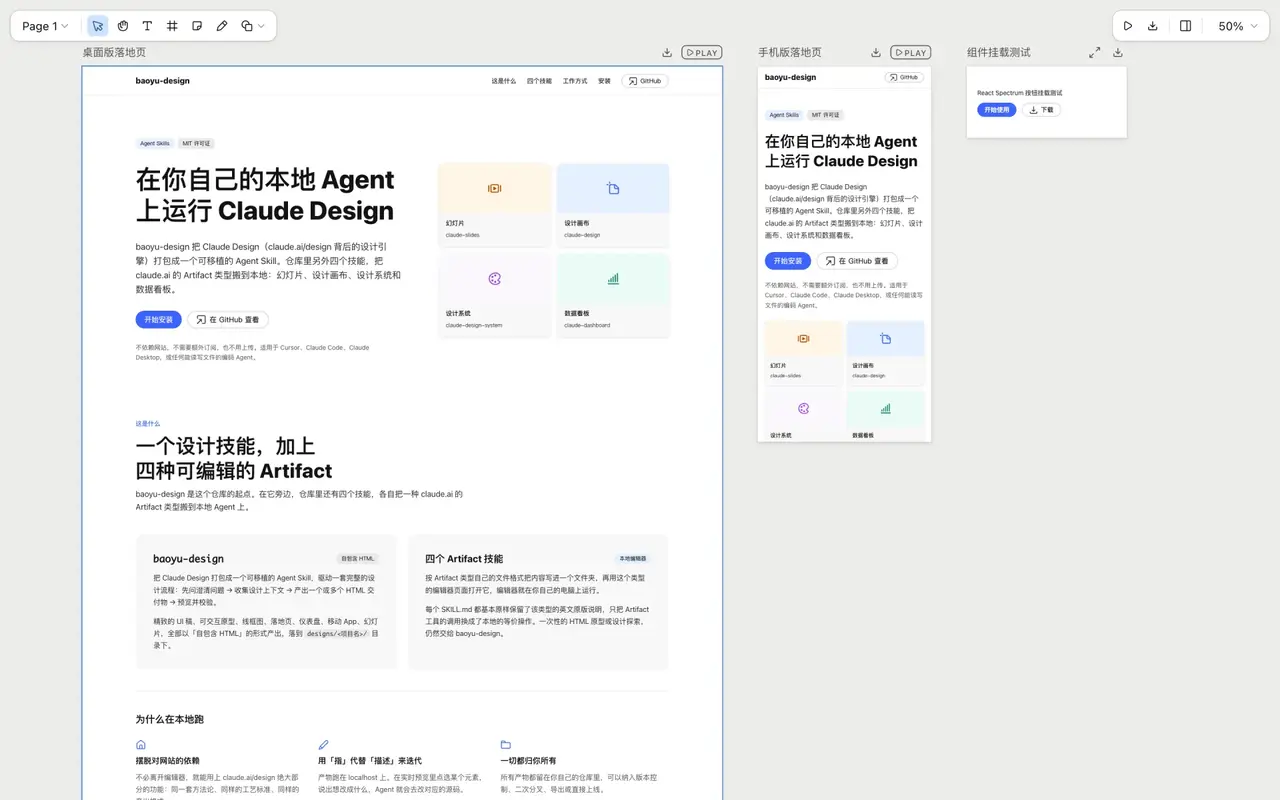Image resolution: width=1280 pixels, height=800 pixels.
Task: Click 开始安装 button in desktop page
Action: tap(158, 320)
